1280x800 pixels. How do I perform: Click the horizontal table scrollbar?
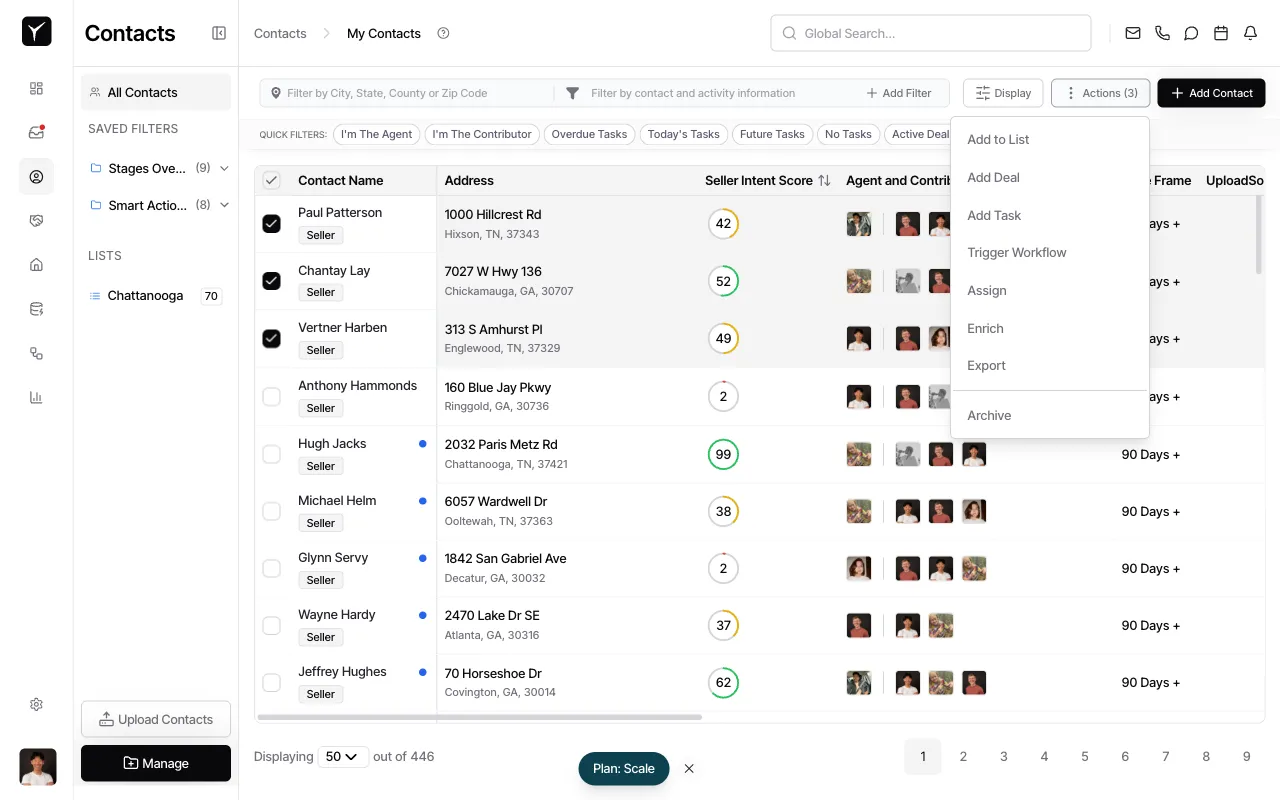click(480, 717)
